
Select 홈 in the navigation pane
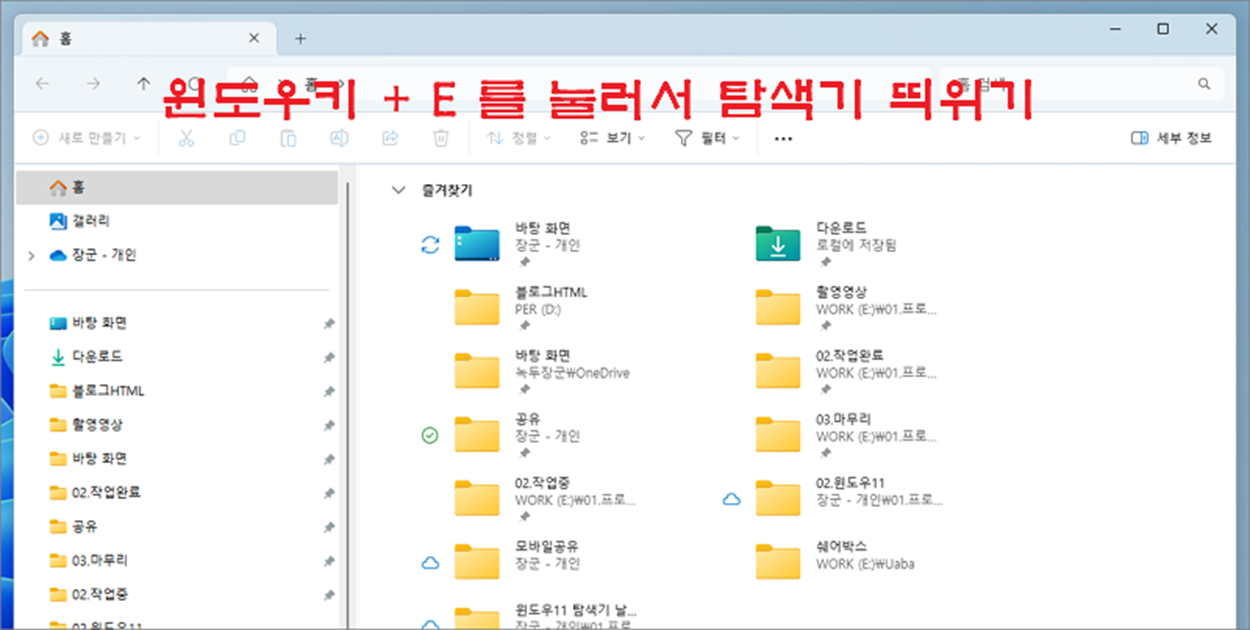(x=178, y=187)
